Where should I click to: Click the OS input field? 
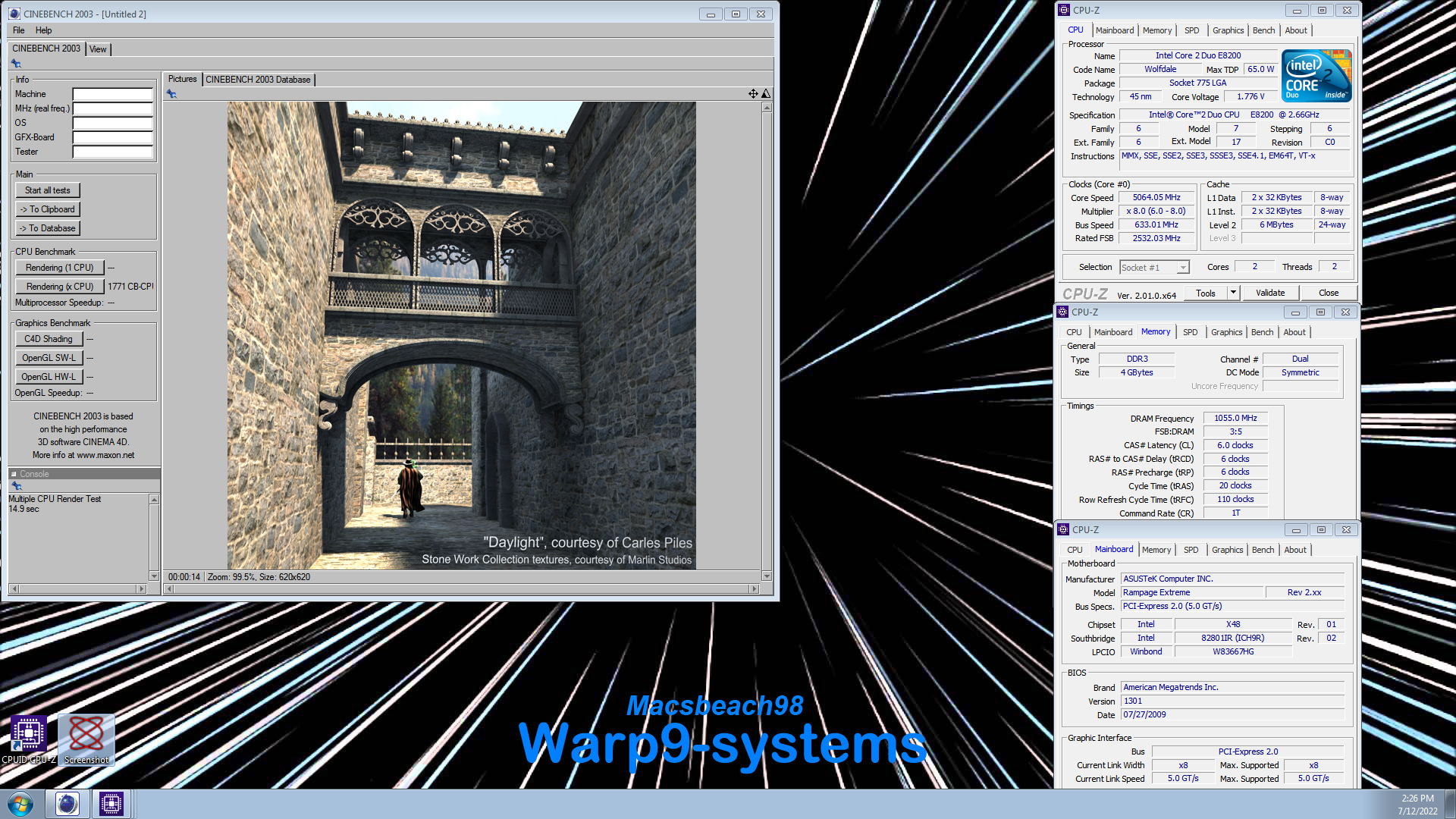112,123
